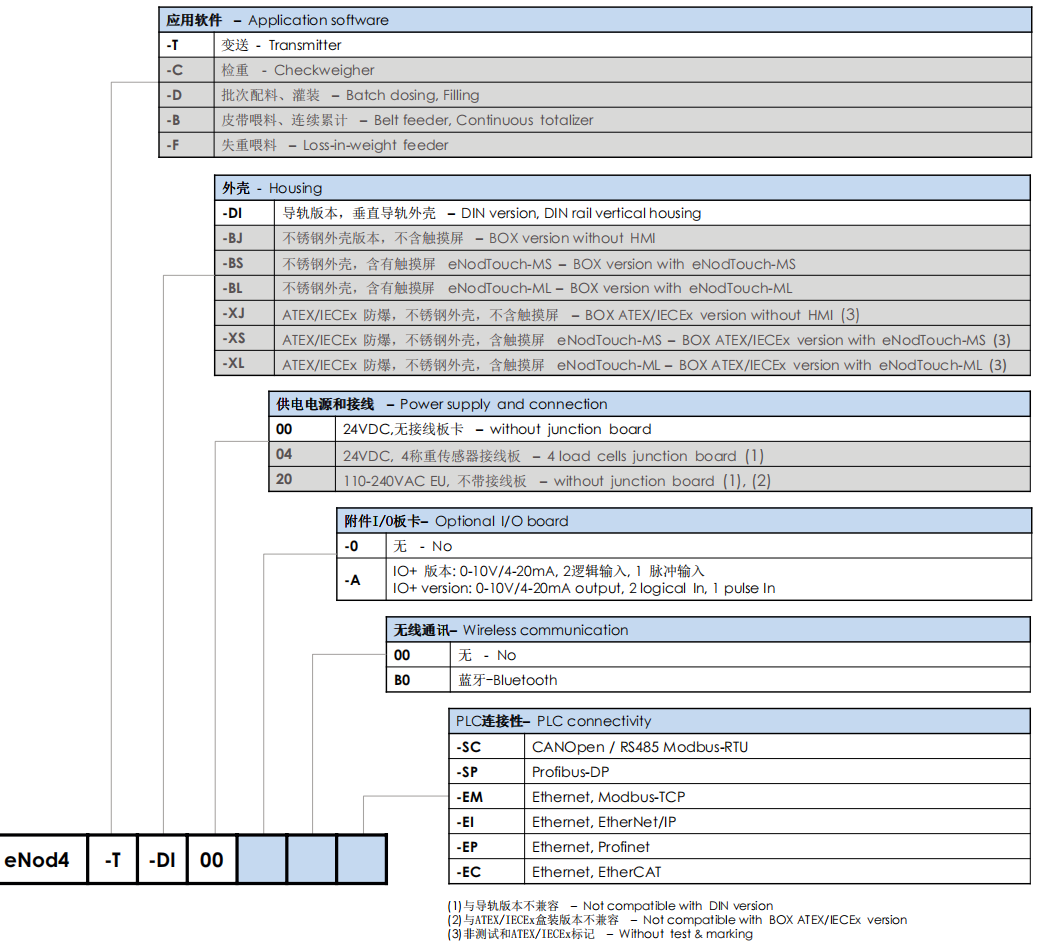Click the '-BL' eNodTouch-ML housing code
Image resolution: width=1053 pixels, height=947 pixels.
pyautogui.click(x=244, y=288)
